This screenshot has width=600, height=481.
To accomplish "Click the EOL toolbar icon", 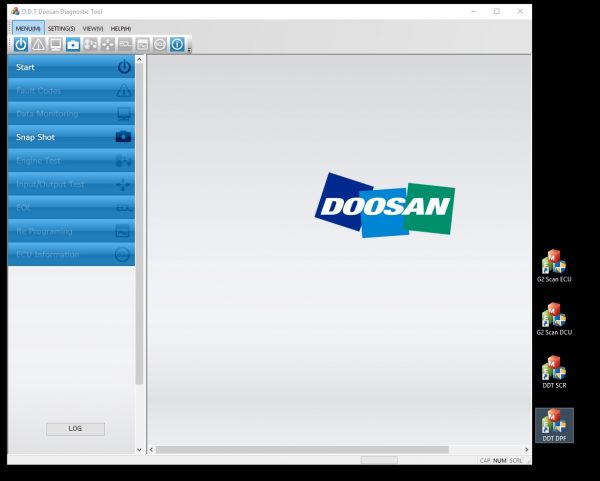I will pyautogui.click(x=125, y=44).
